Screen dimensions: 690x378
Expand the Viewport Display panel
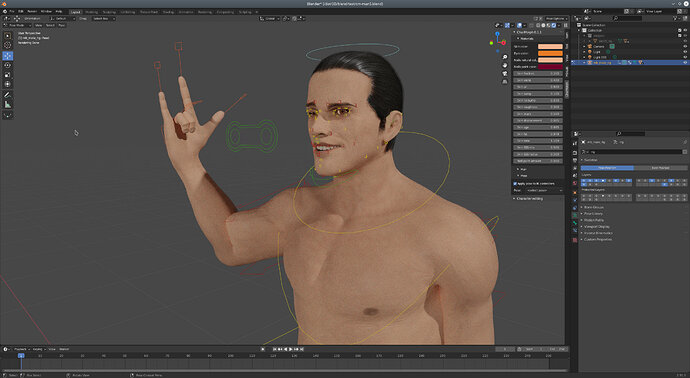click(x=596, y=227)
